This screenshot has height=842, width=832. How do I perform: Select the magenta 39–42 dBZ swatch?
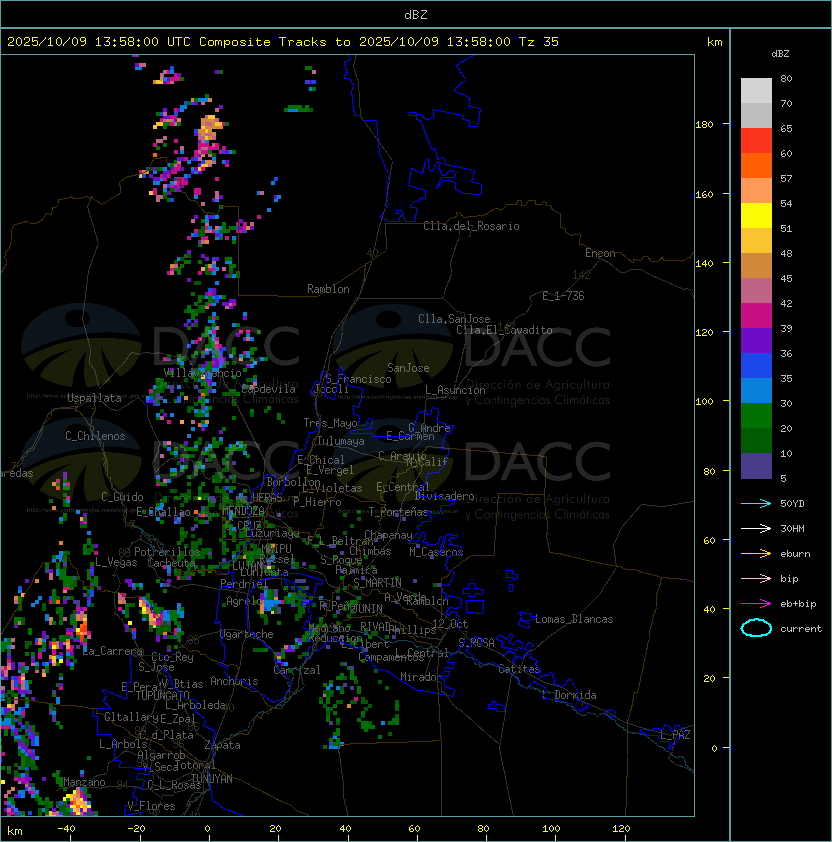(x=756, y=316)
